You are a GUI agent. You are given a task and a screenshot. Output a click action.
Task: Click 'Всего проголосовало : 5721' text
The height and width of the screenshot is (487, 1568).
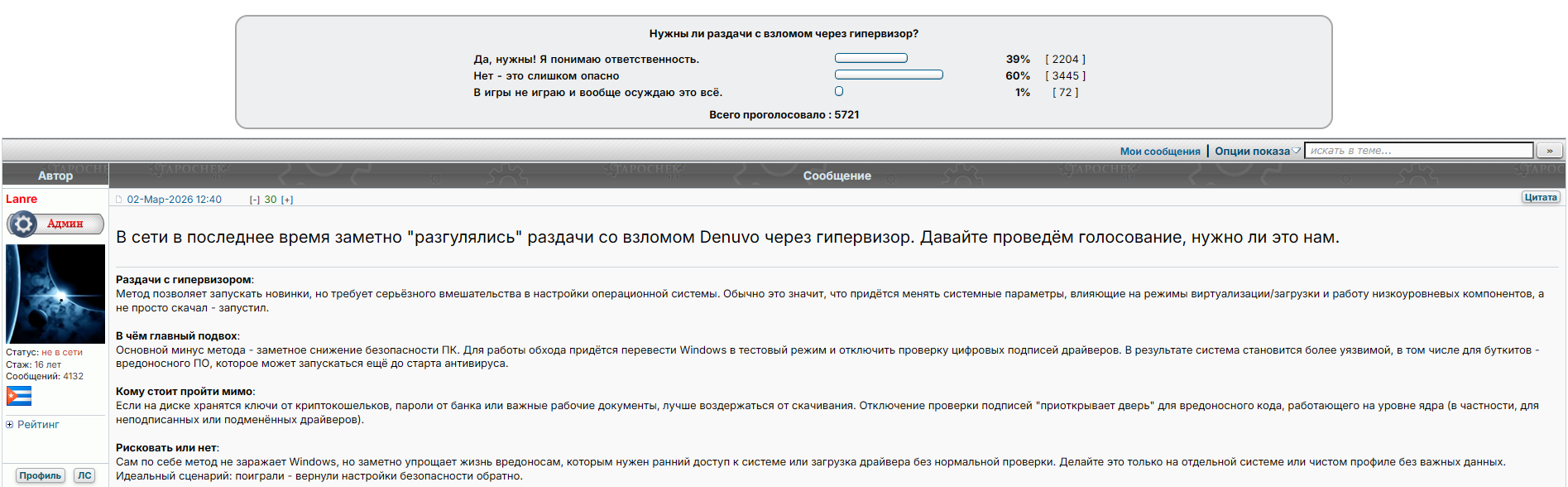tap(784, 114)
